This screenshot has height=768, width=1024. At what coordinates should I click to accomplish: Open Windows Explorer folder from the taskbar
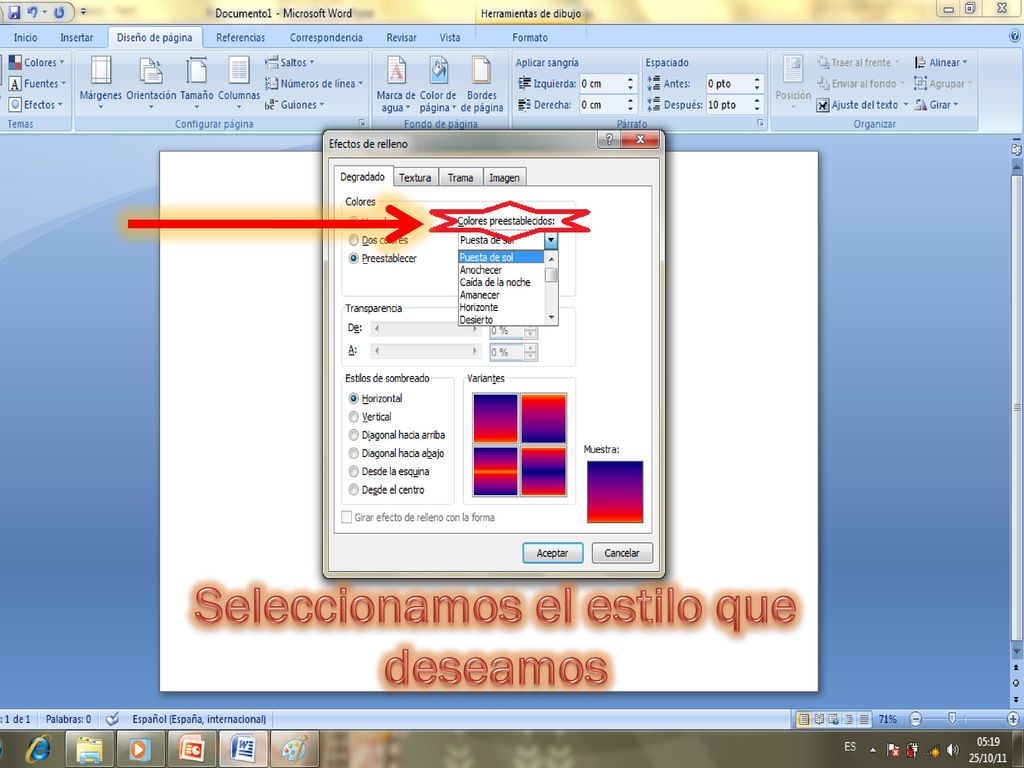pyautogui.click(x=89, y=749)
